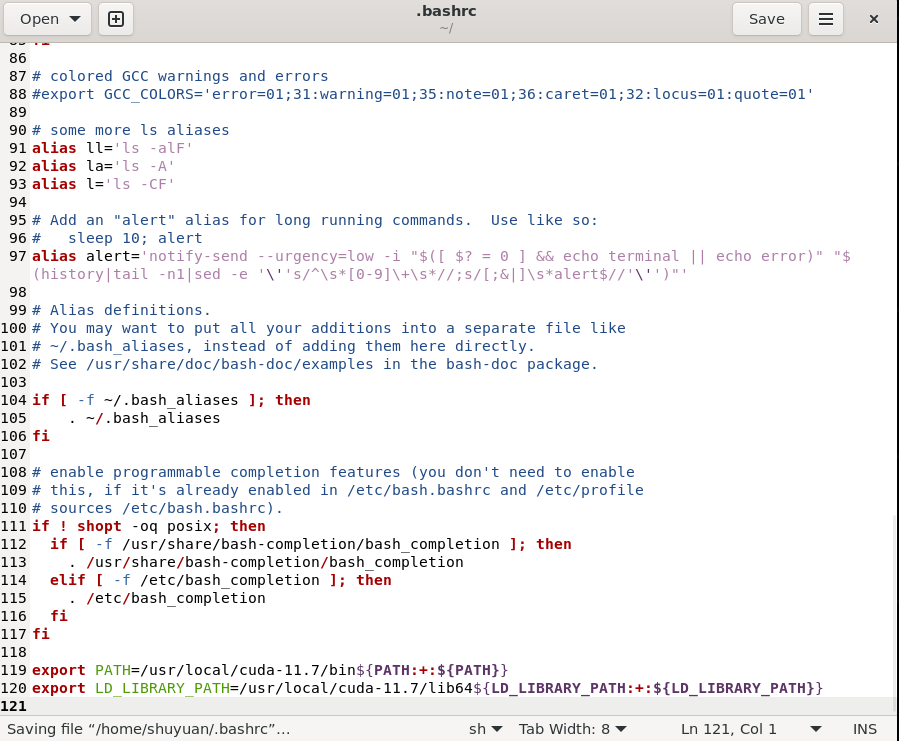
Task: Click the "~/.bash_aliases, instead of adding" comment
Action: (283, 346)
